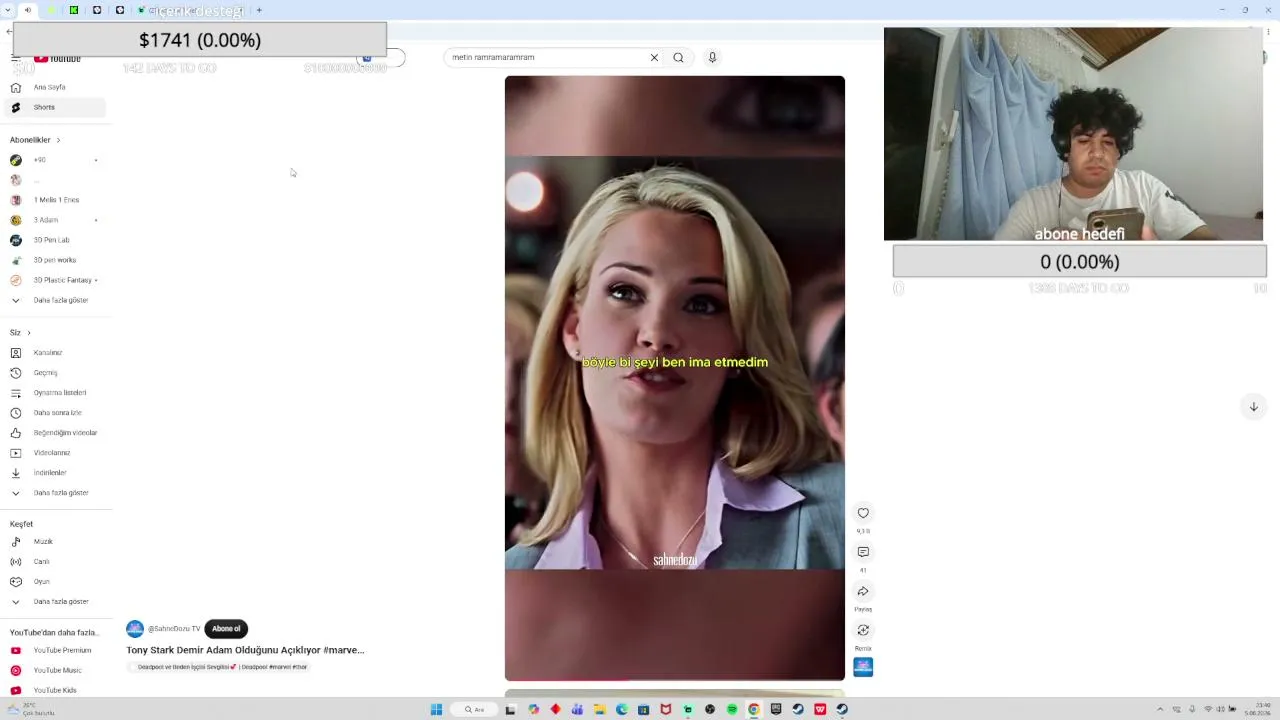Open the Windows Start menu

436,710
